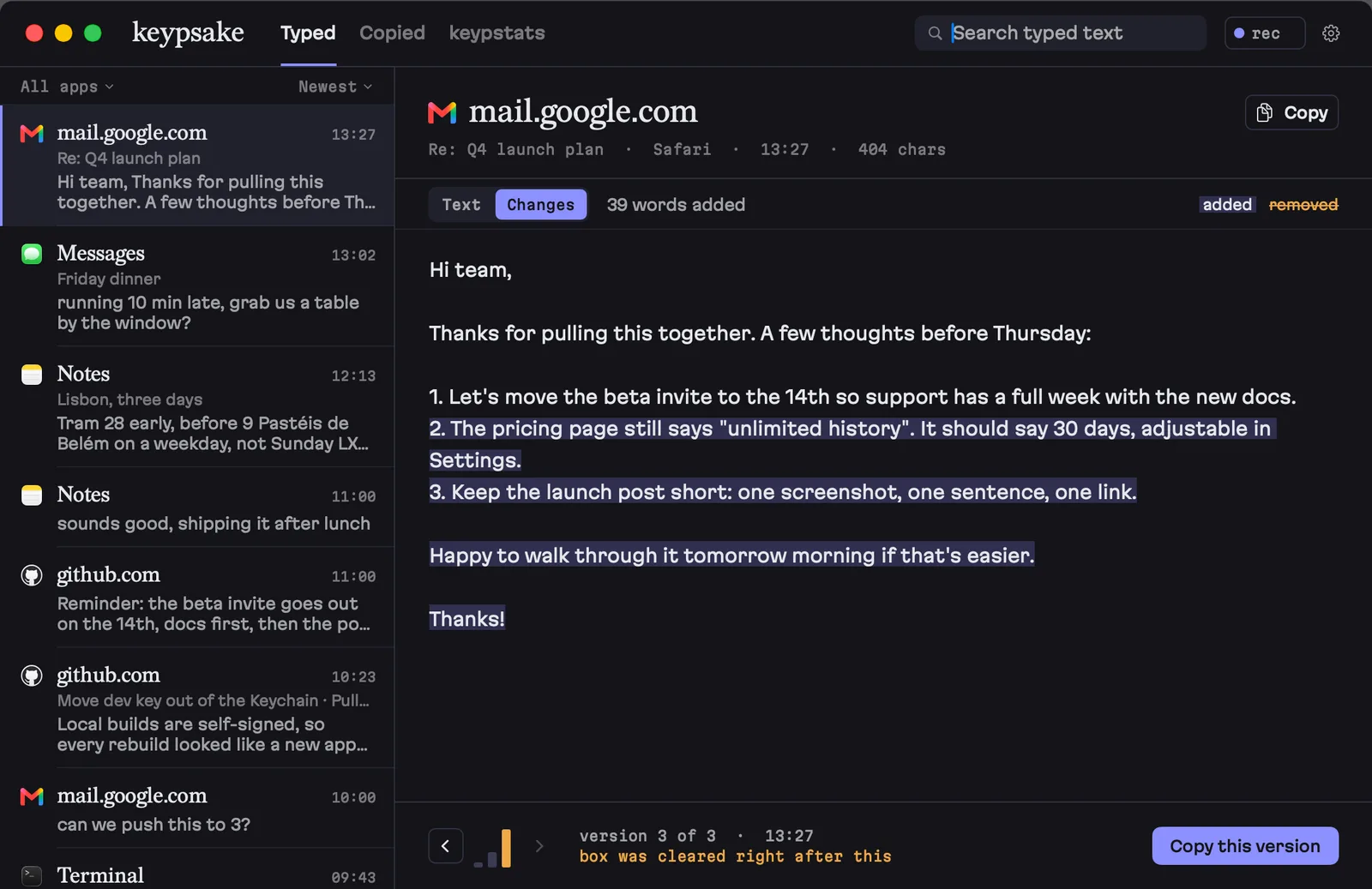This screenshot has width=1372, height=889.
Task: Click the Gmail icon in detail header
Action: (442, 112)
